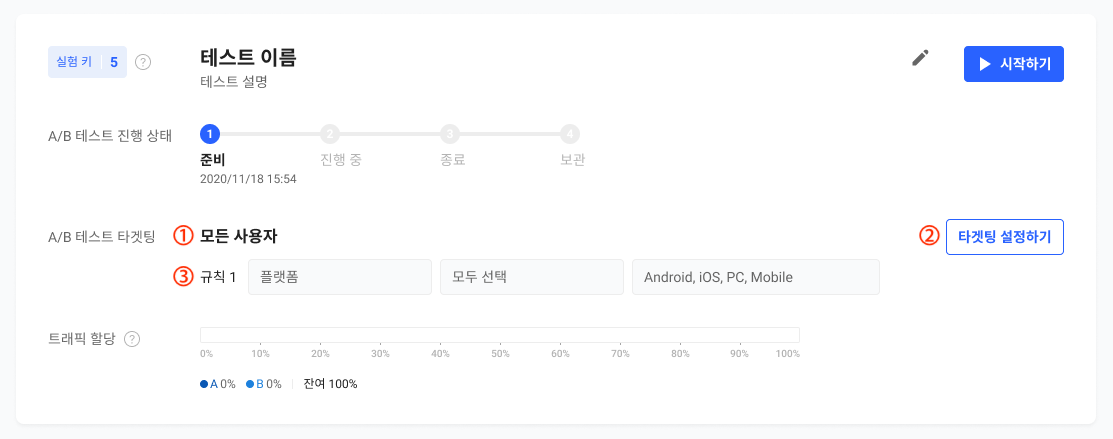Open help icon beside 실험 키
The width and height of the screenshot is (1113, 439).
tap(143, 63)
